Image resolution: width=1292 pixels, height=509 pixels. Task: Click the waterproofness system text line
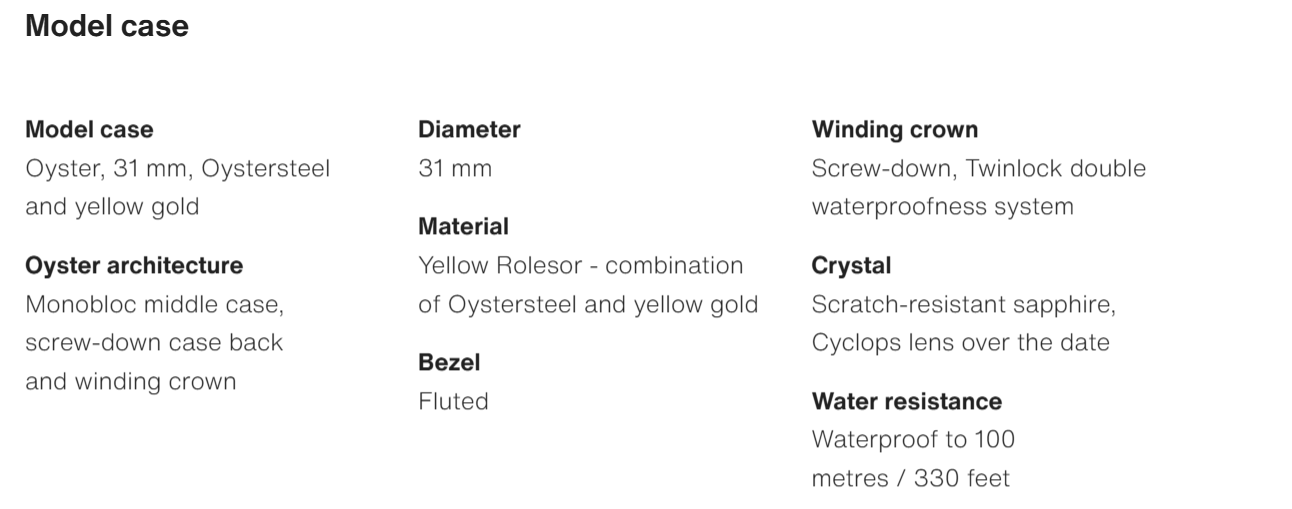click(x=942, y=207)
